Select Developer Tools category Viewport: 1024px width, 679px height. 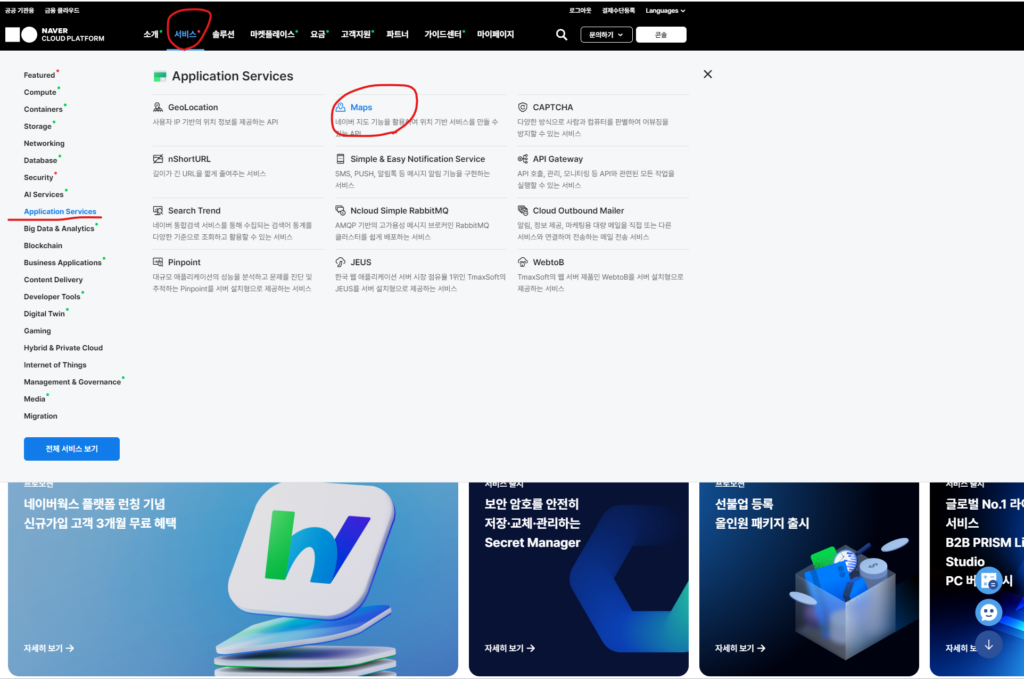(52, 296)
